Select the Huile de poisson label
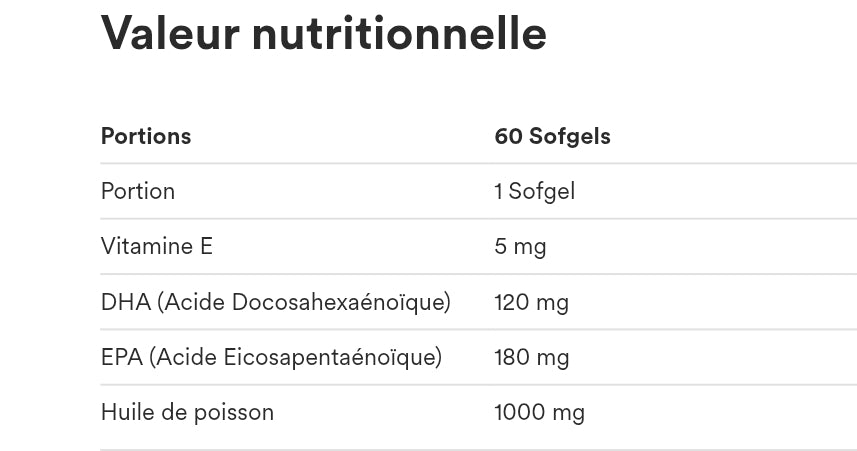 pyautogui.click(x=187, y=412)
